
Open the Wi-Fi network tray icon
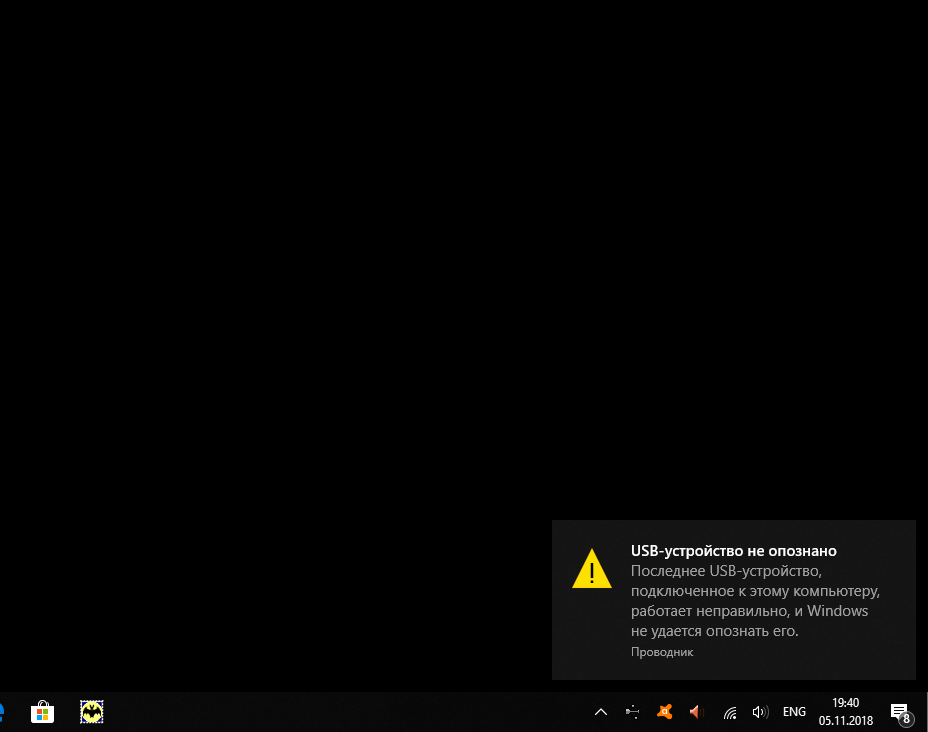tap(730, 712)
